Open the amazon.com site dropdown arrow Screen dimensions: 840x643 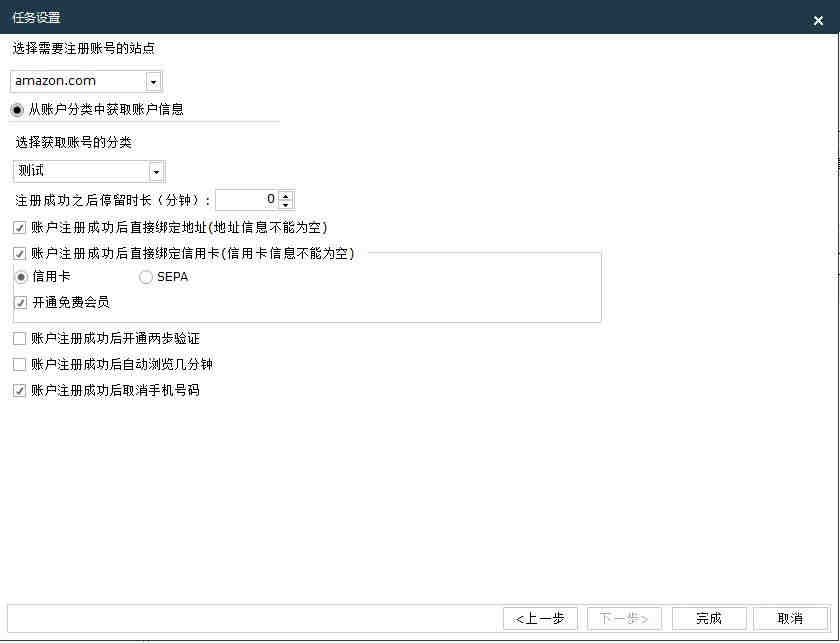pos(153,81)
